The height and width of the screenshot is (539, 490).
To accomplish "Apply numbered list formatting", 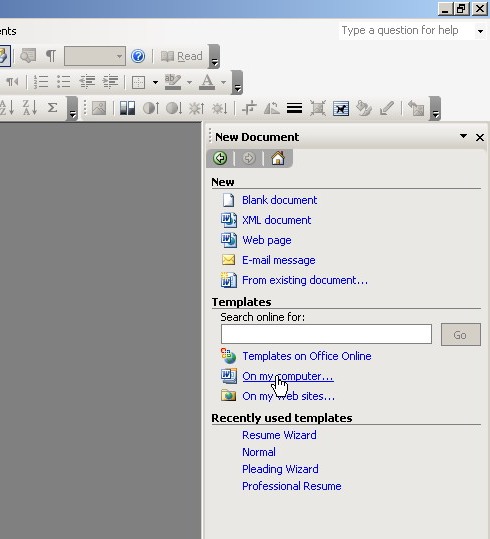I will 41,82.
